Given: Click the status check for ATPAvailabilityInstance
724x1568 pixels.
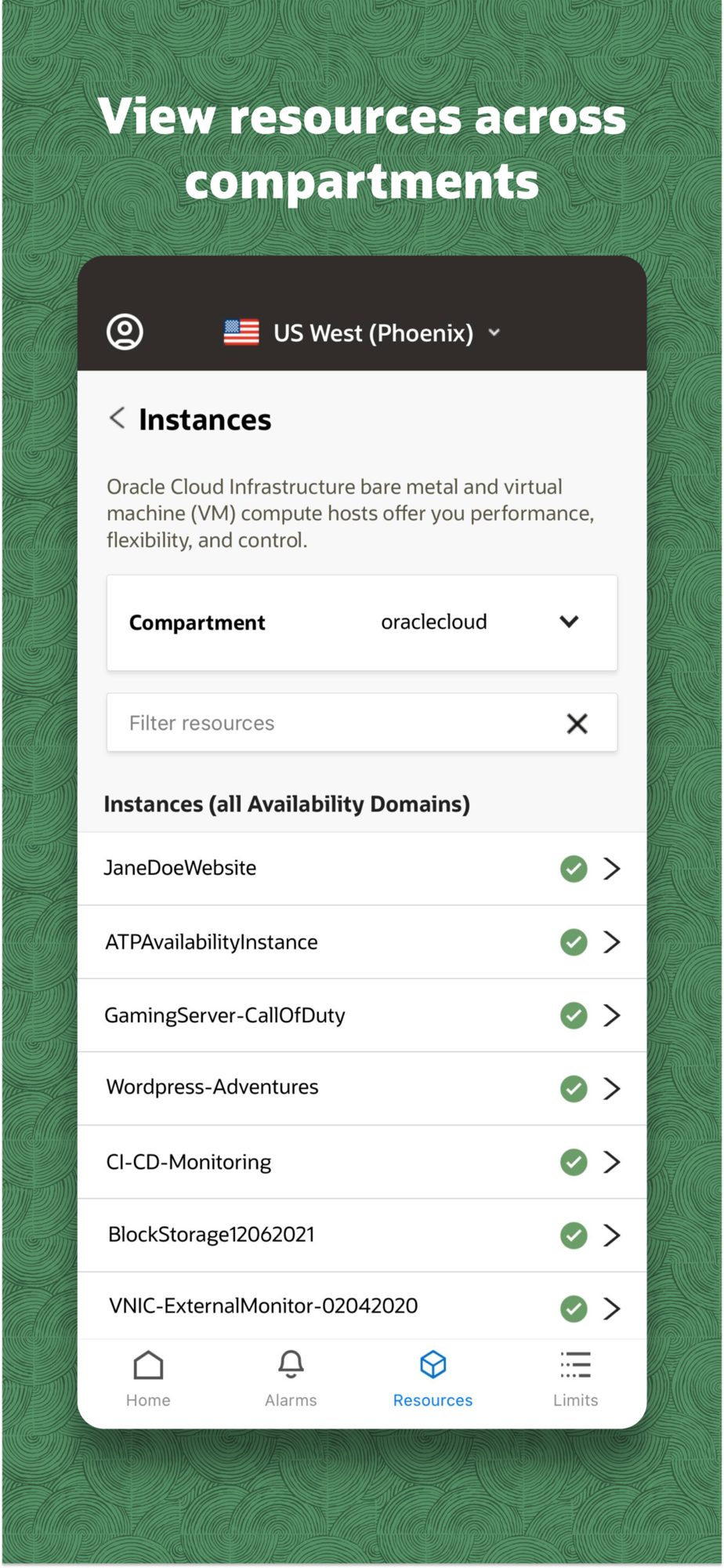Looking at the screenshot, I should (574, 942).
